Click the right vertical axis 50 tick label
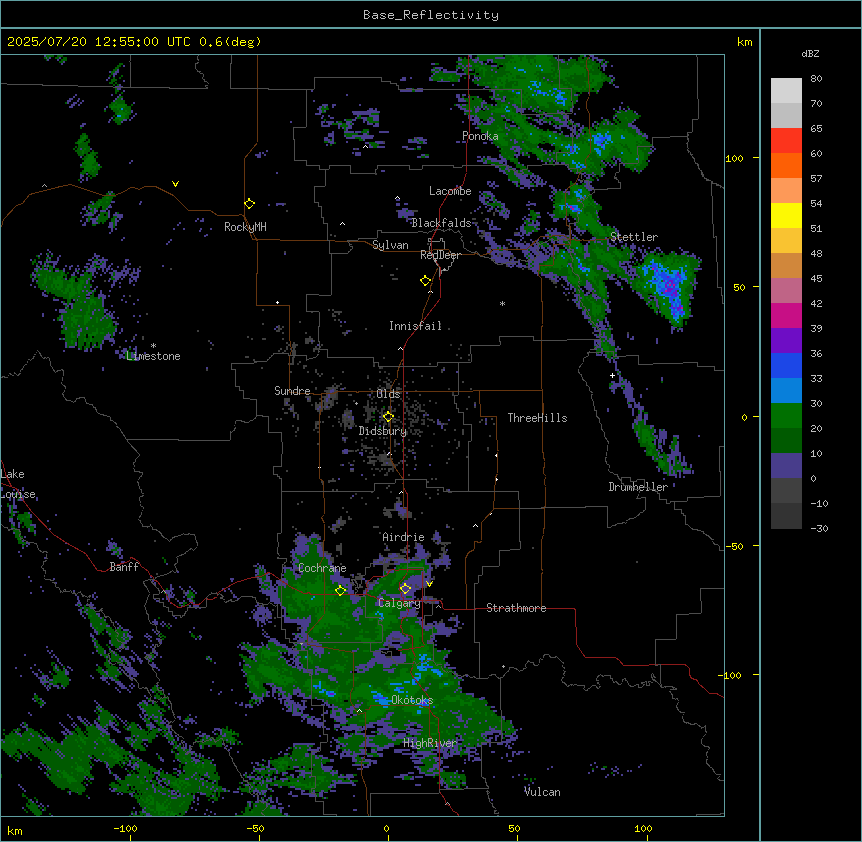862x842 pixels. click(739, 287)
